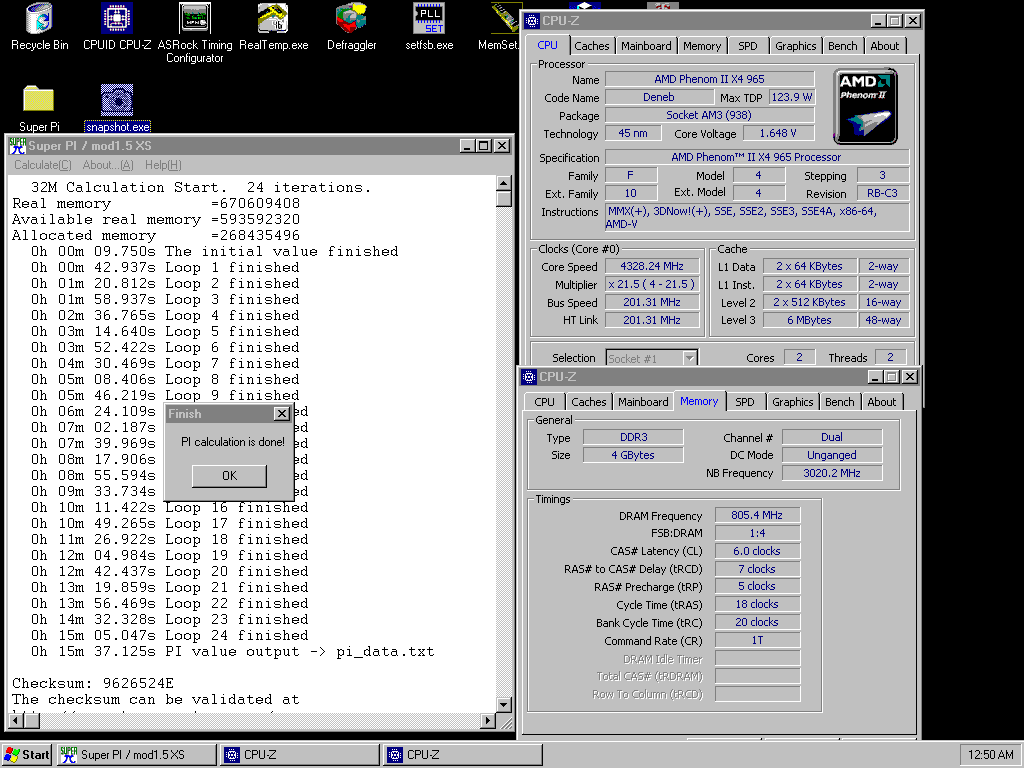Select CPU tab in lower CPU-Z window

(x=544, y=402)
